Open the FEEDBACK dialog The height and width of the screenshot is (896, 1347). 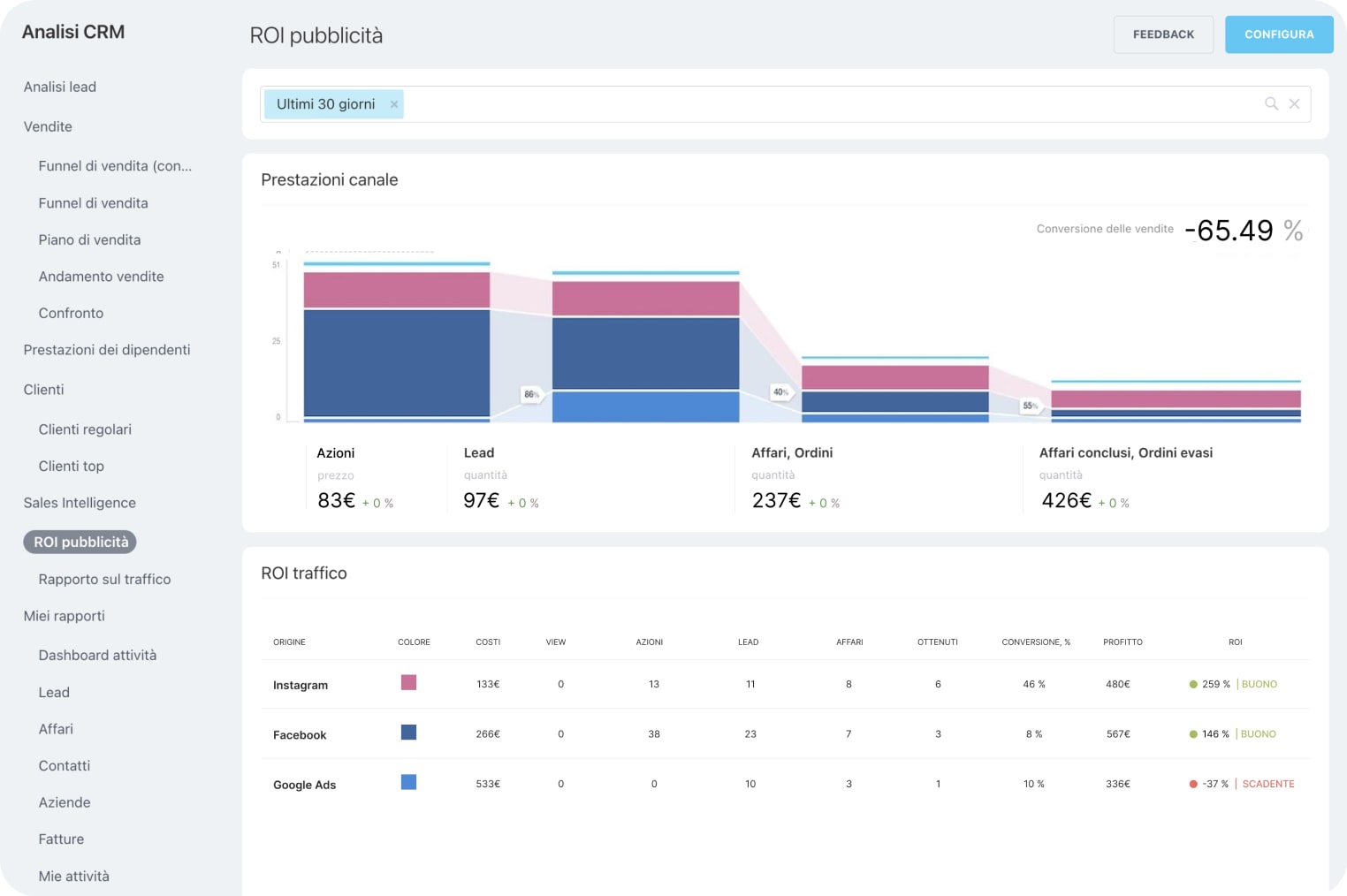(1162, 34)
